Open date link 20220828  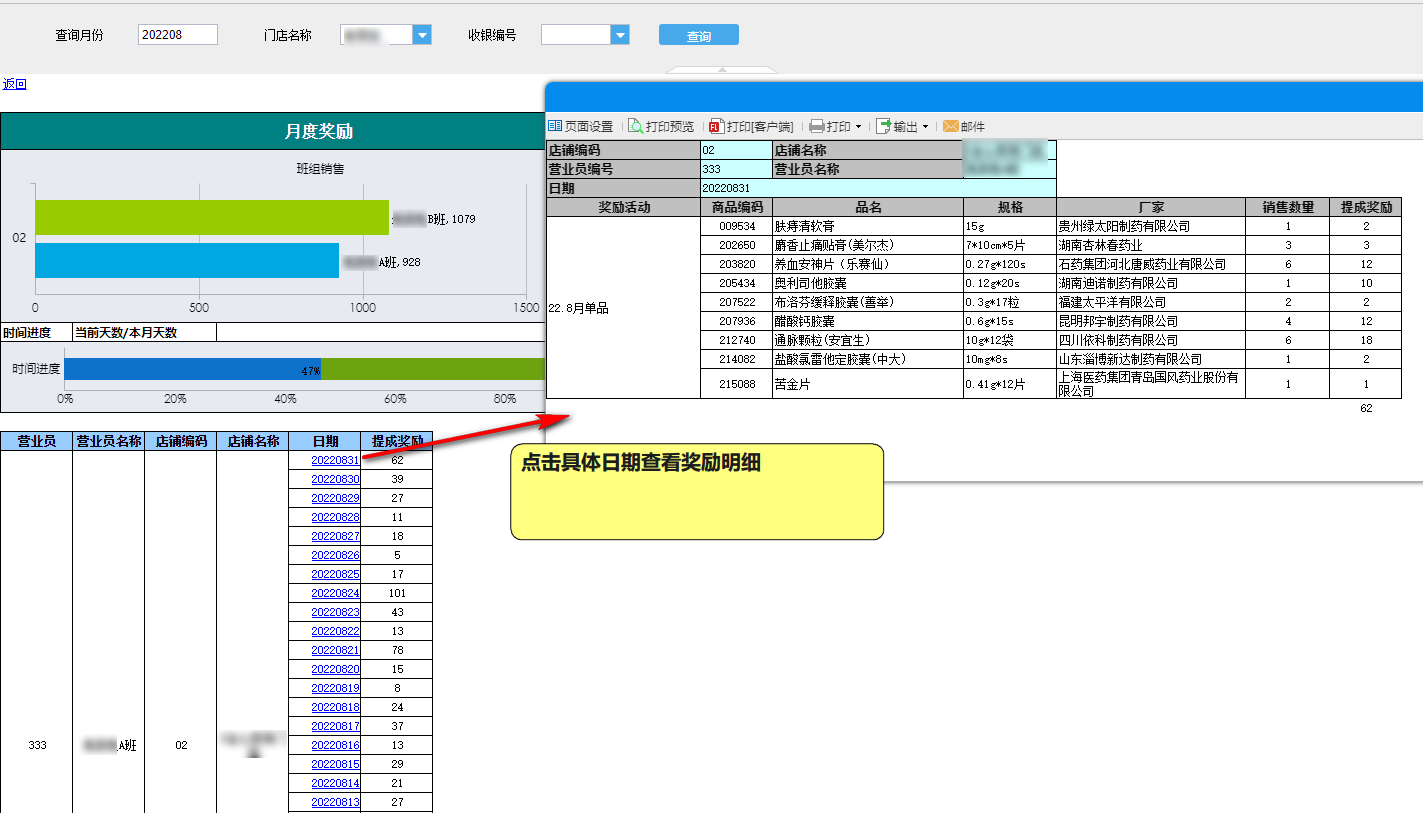pos(335,517)
